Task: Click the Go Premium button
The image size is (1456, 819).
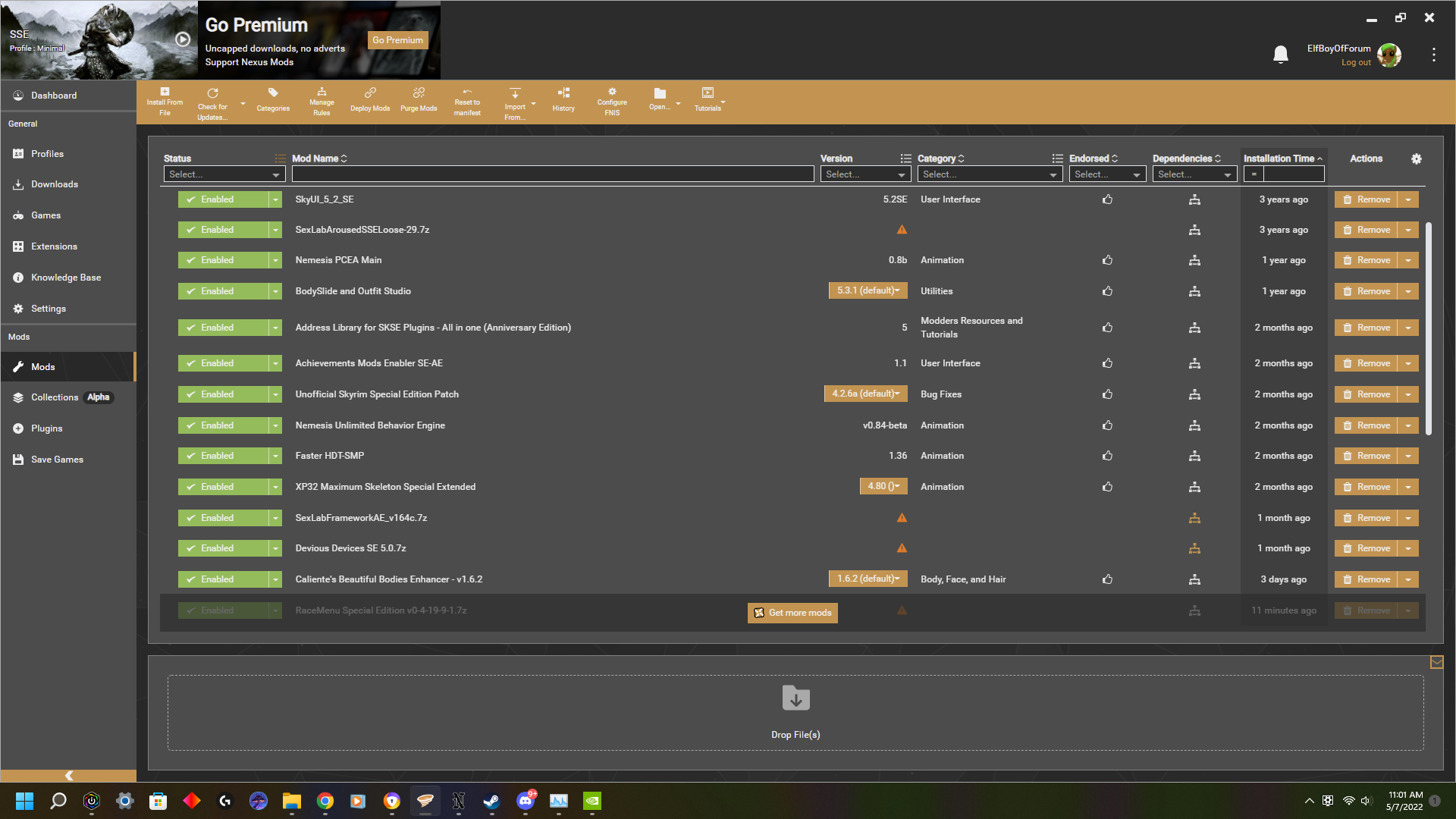Action: click(397, 40)
